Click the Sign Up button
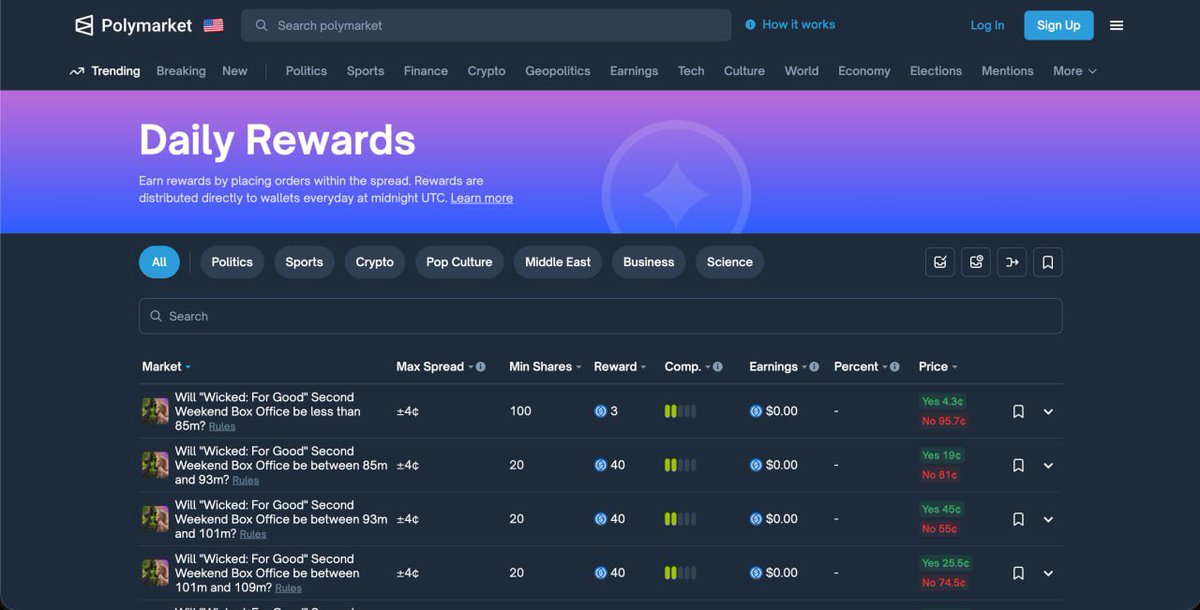Screen dimensions: 1200x610 1059,25
